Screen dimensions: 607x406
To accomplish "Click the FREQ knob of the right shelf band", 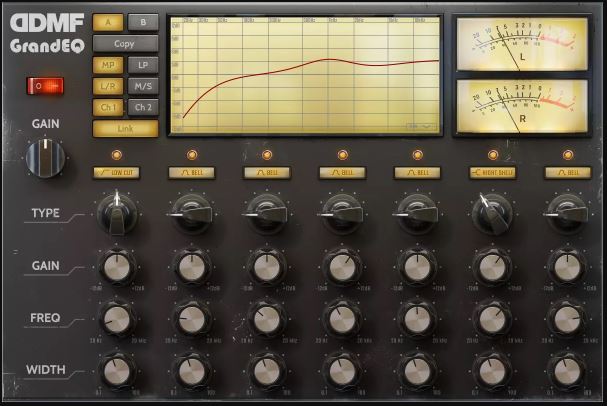I will (x=492, y=320).
